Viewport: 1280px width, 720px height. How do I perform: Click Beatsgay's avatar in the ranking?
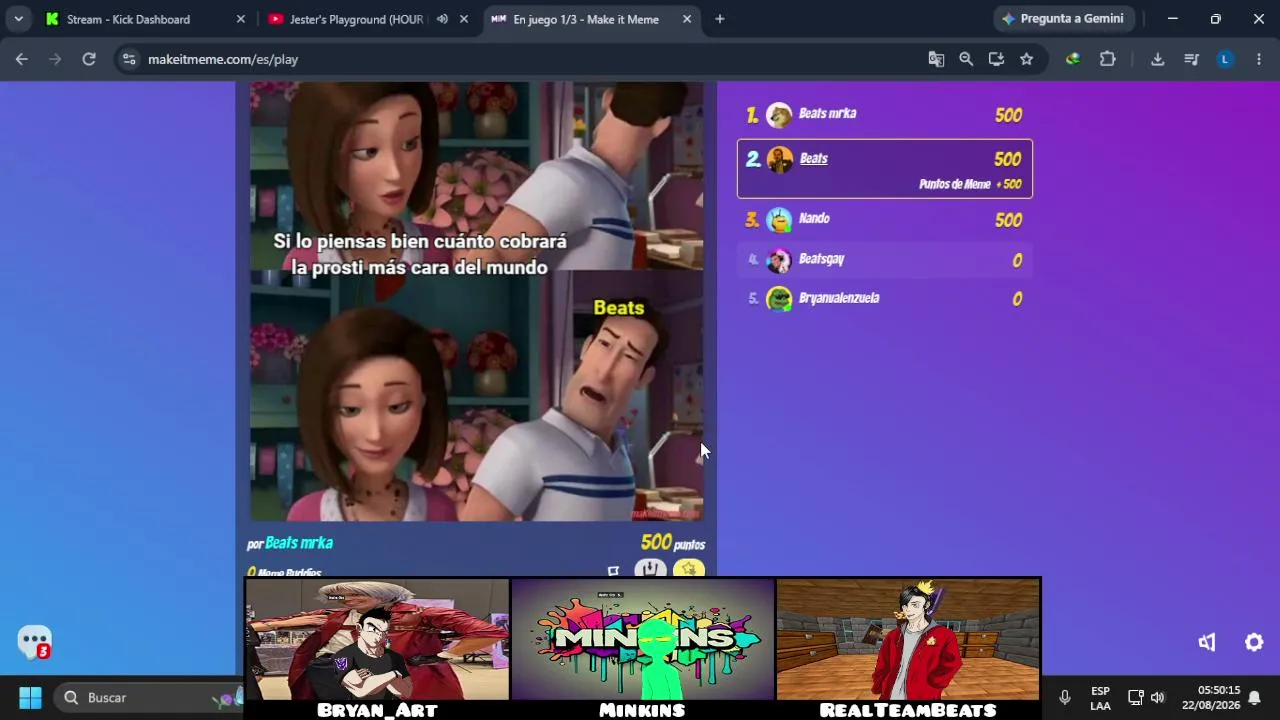pos(779,260)
